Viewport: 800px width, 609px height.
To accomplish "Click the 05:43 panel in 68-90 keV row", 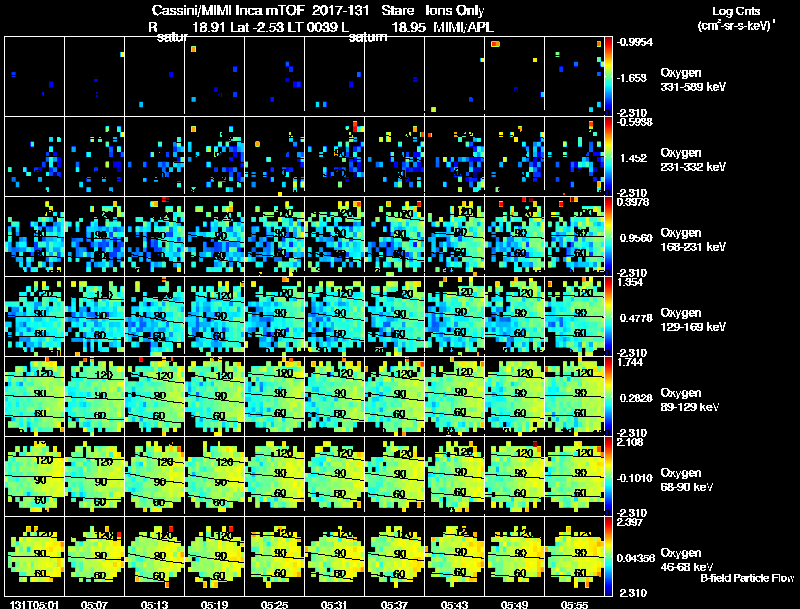I will 455,476.
